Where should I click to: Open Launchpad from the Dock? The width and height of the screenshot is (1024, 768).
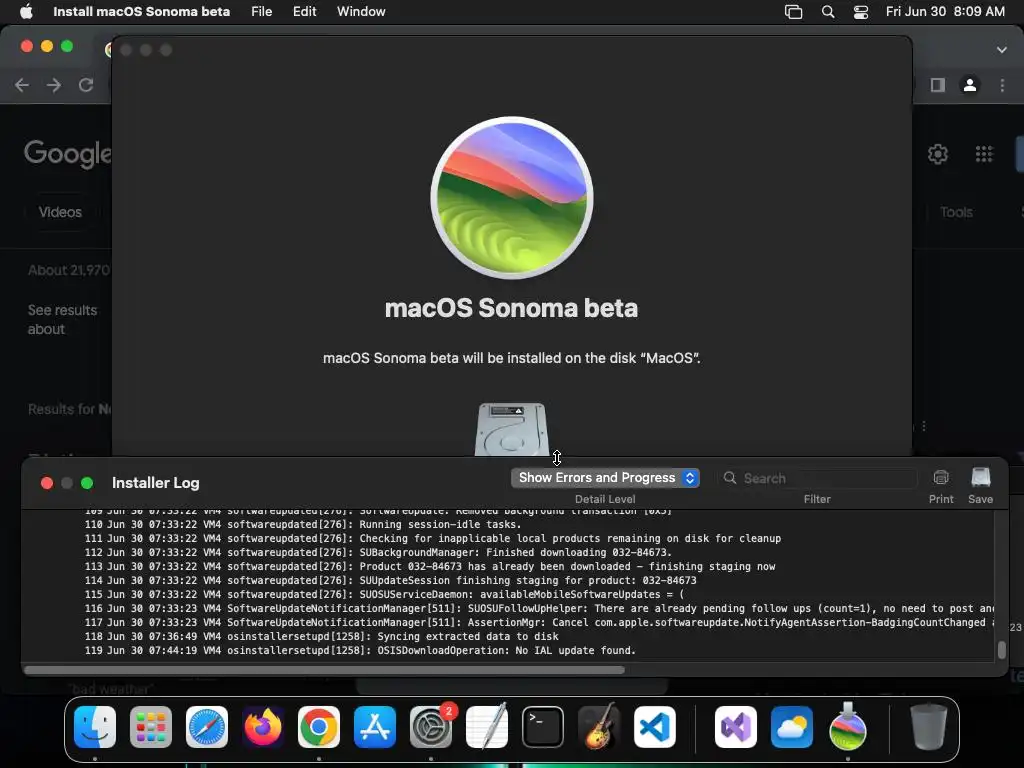coord(151,727)
